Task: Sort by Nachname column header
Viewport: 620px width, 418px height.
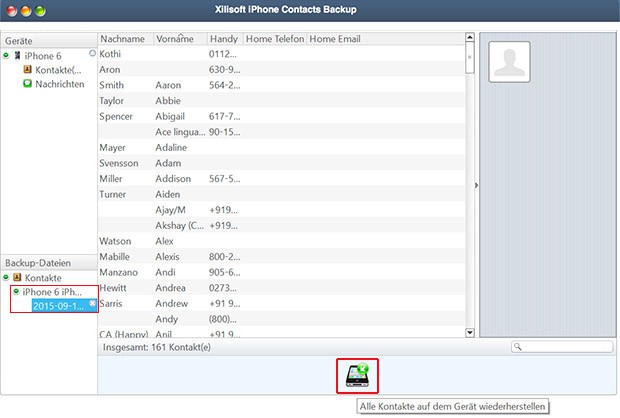Action: (x=125, y=39)
